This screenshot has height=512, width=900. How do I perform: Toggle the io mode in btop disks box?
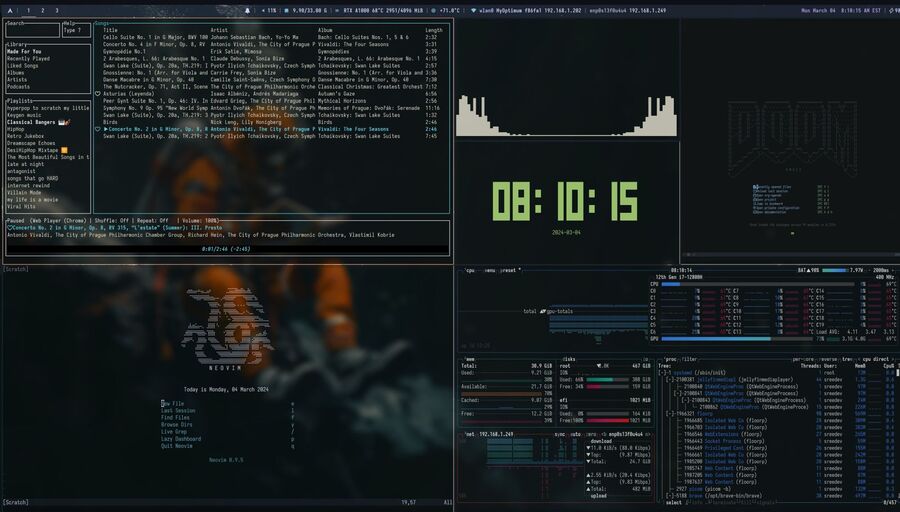[645, 359]
